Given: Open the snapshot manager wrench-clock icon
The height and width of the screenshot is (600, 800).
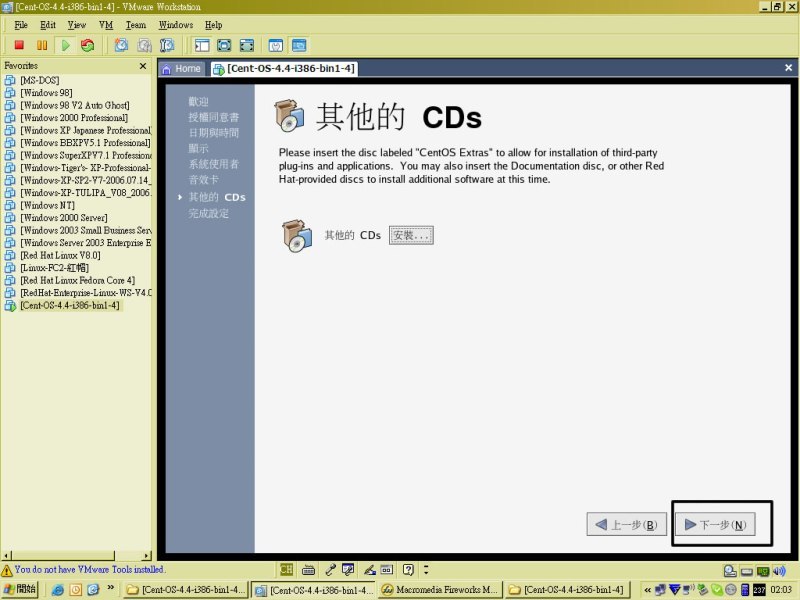Looking at the screenshot, I should [x=167, y=45].
